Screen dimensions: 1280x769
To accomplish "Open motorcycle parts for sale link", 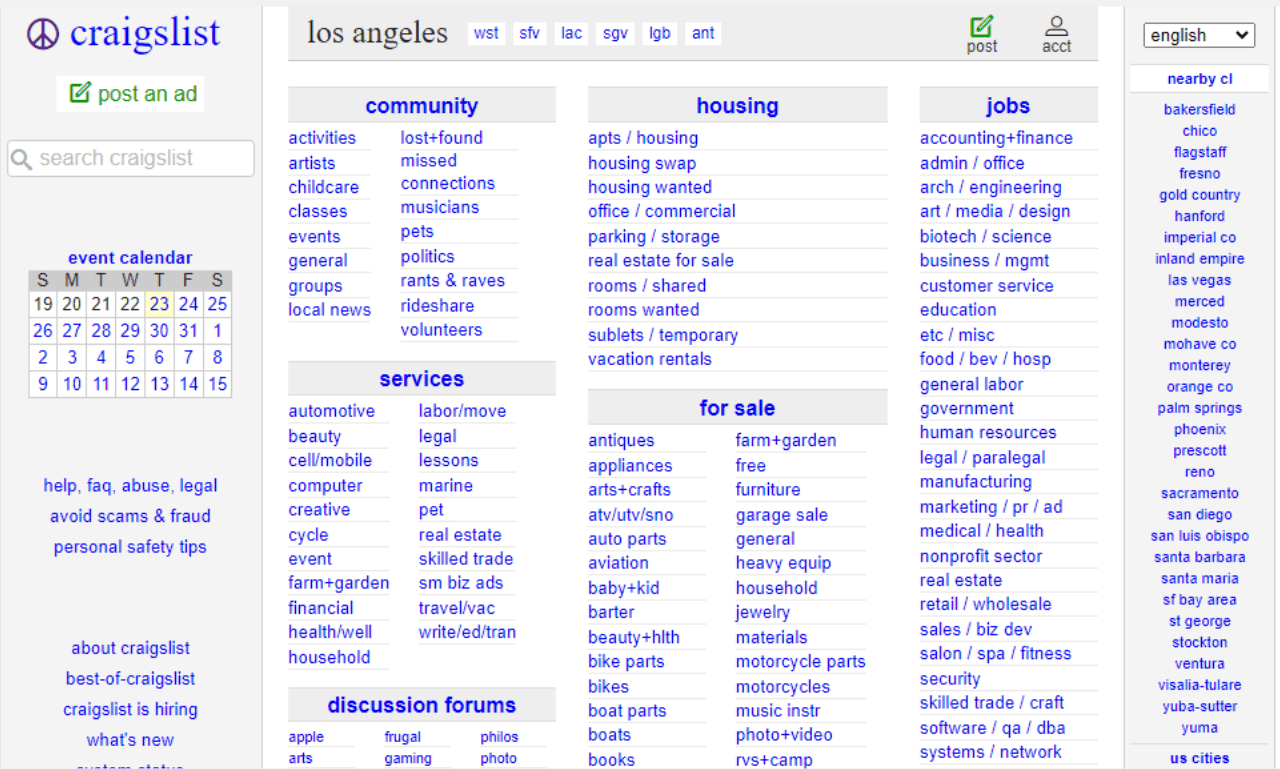I will point(800,662).
